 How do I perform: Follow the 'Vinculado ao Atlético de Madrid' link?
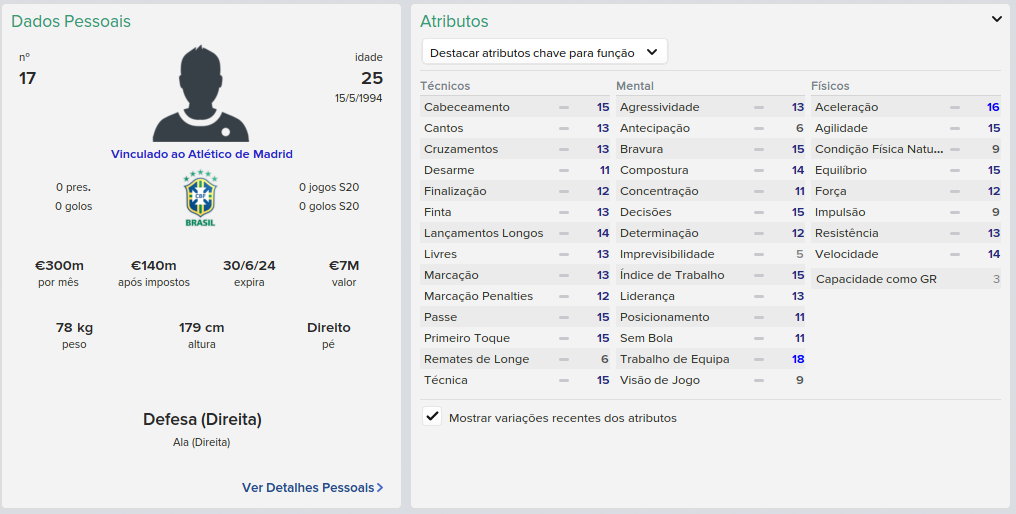pyautogui.click(x=202, y=154)
